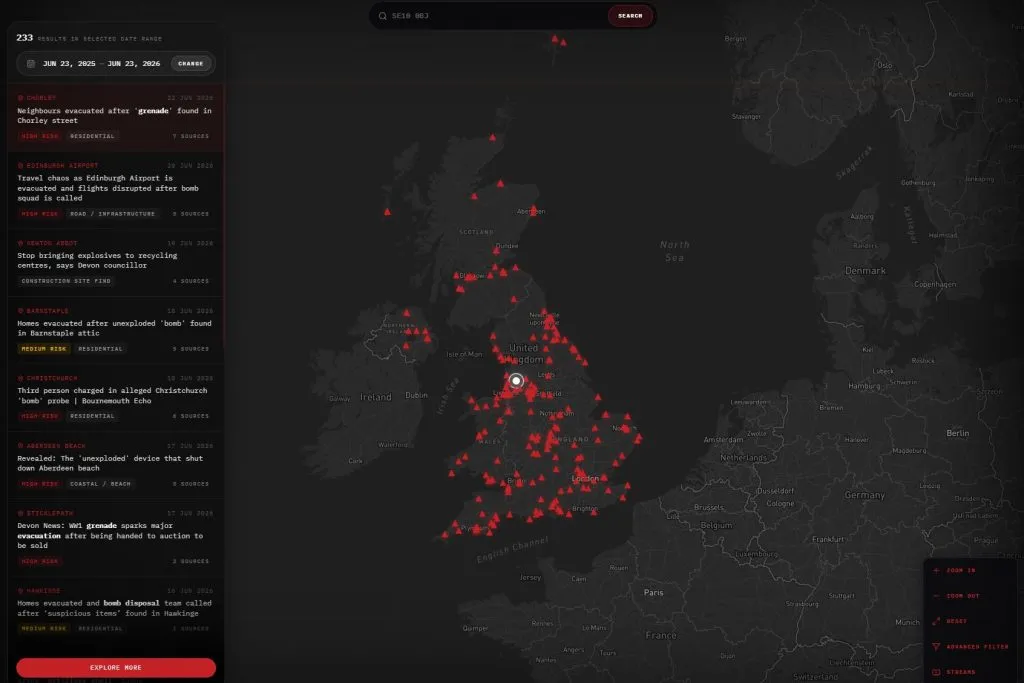Click the location pin icon next to Edinburgh Airport
This screenshot has height=683, width=1024.
(x=21, y=165)
